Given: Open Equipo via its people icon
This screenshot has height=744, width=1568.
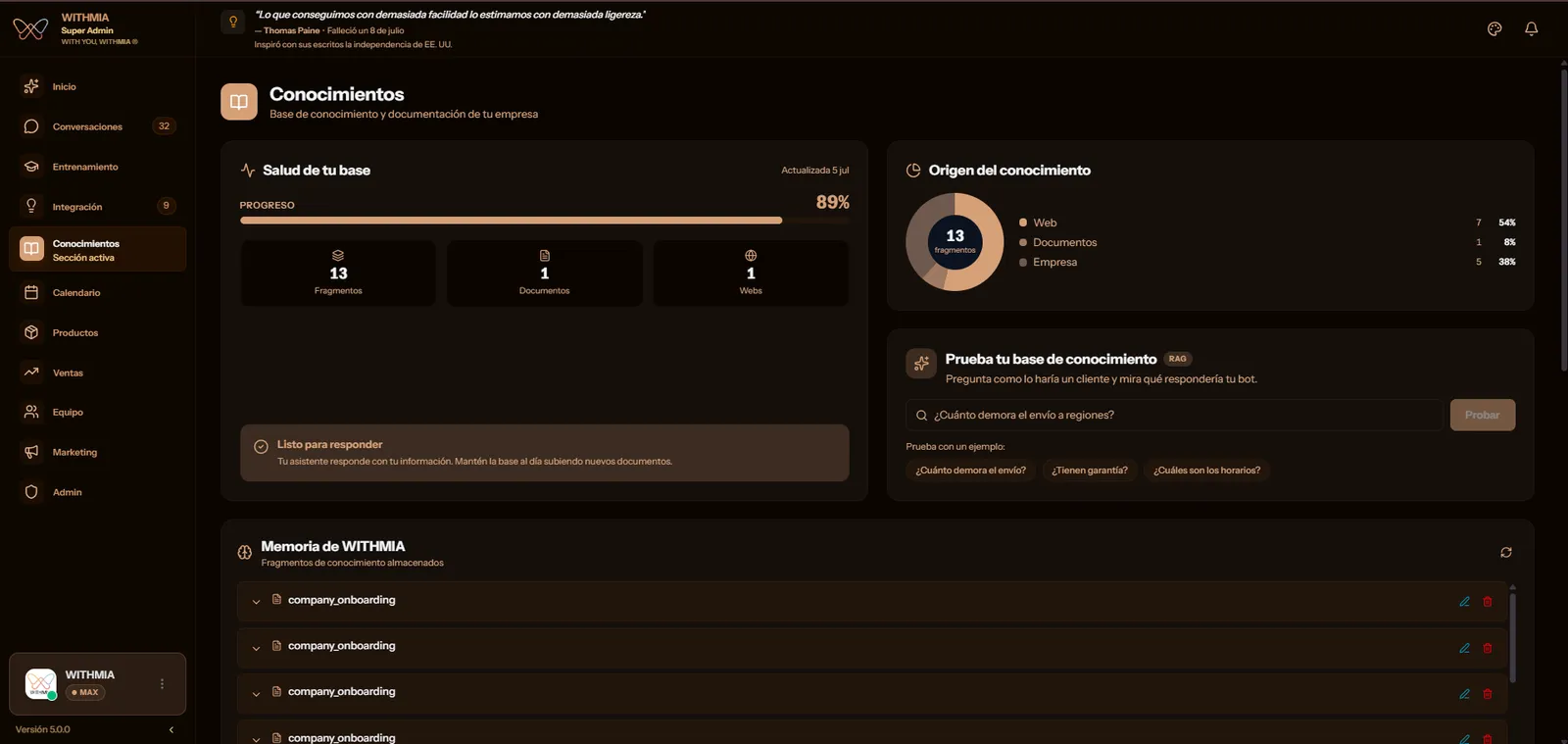Looking at the screenshot, I should click(x=31, y=412).
